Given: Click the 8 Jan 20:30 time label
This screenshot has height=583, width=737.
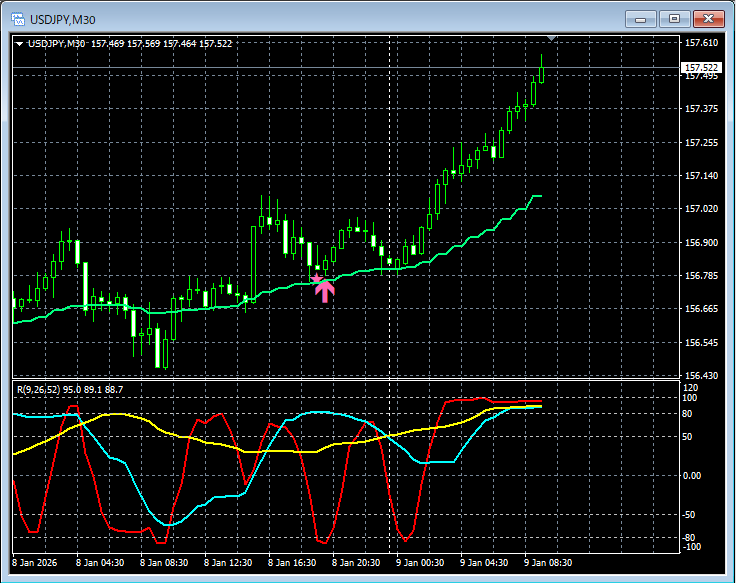Looking at the screenshot, I should tap(356, 562).
